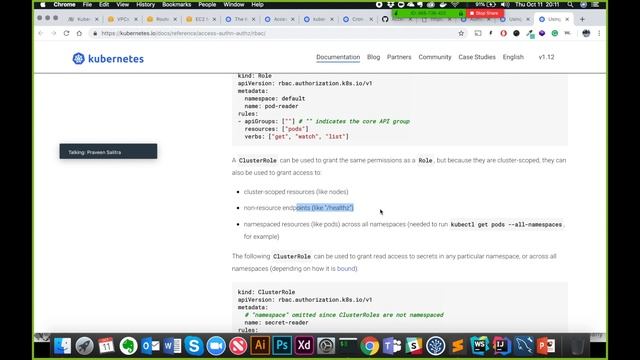Launch Adobe Photoshop from the dock

(282, 345)
